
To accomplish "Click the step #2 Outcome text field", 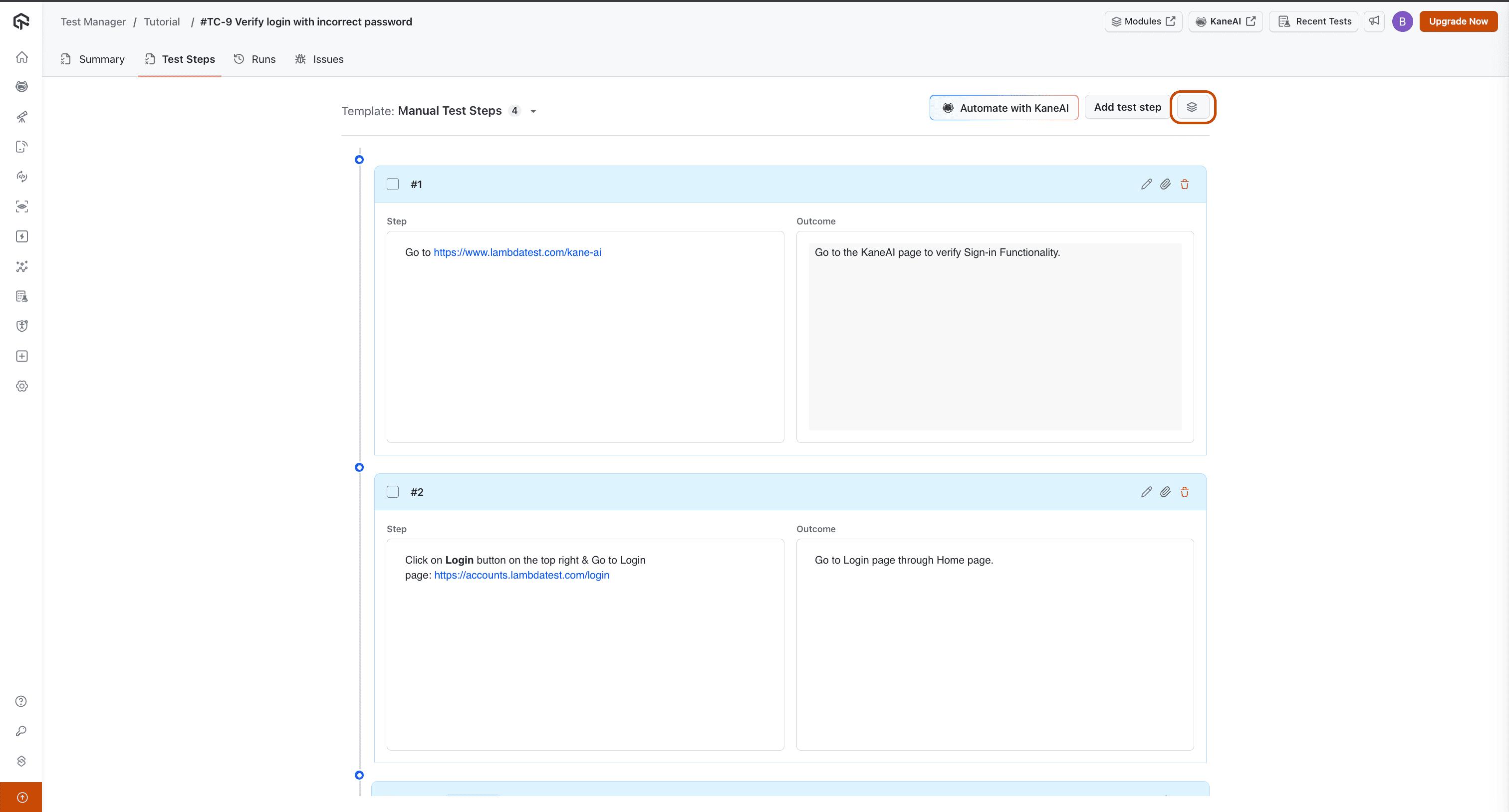I will click(x=994, y=644).
